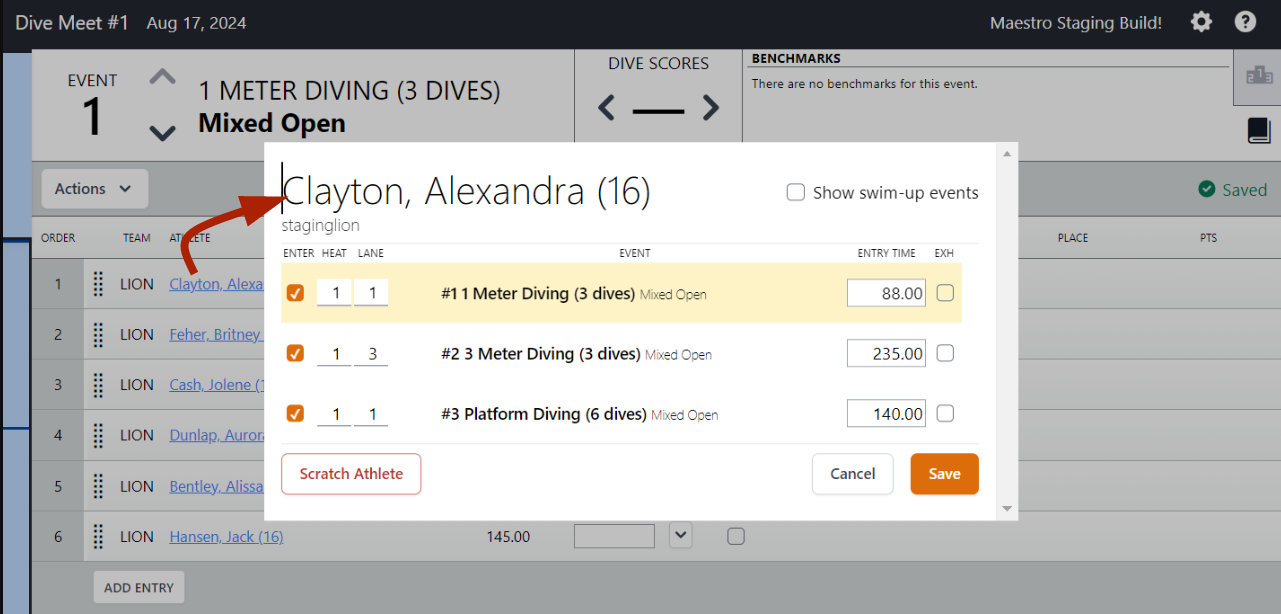
Task: Click previous dive scores left arrow
Action: (x=606, y=107)
